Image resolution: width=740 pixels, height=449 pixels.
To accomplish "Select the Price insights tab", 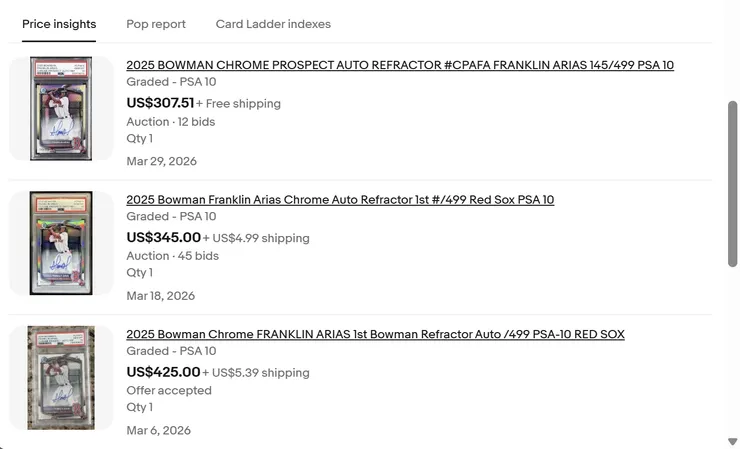I will 59,24.
